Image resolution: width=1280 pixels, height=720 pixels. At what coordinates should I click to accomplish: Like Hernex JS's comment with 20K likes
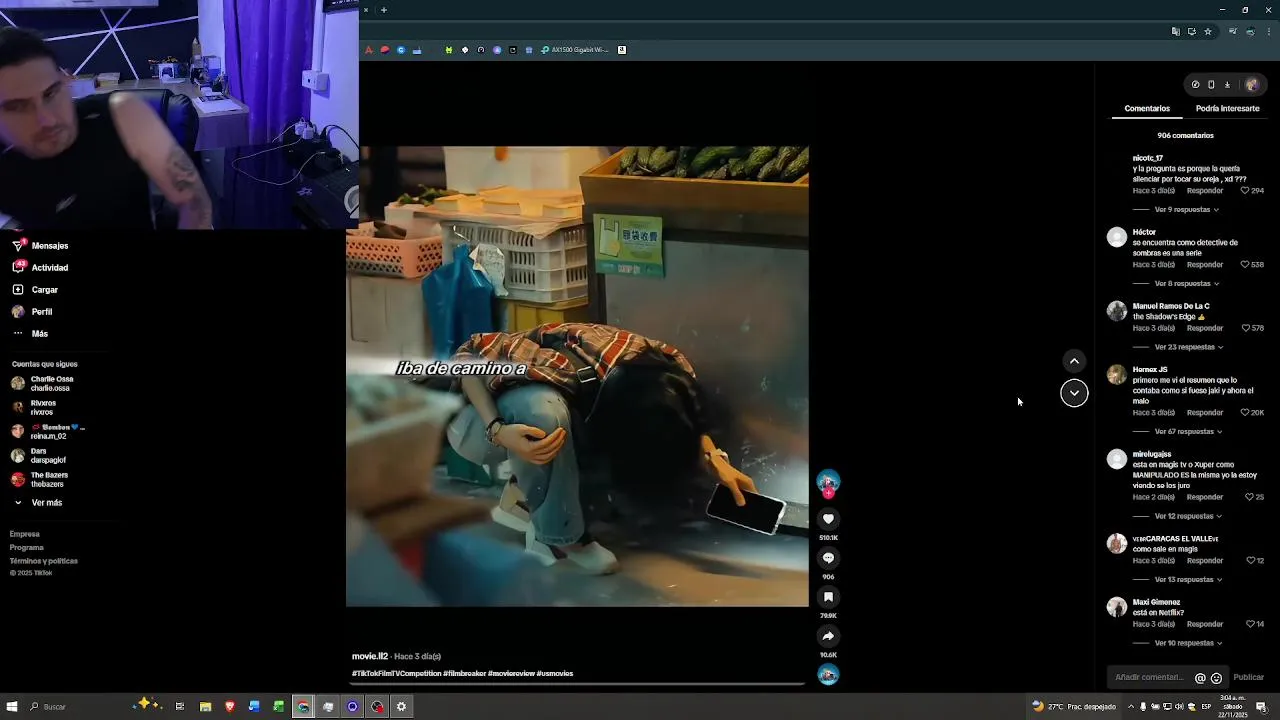point(1245,413)
